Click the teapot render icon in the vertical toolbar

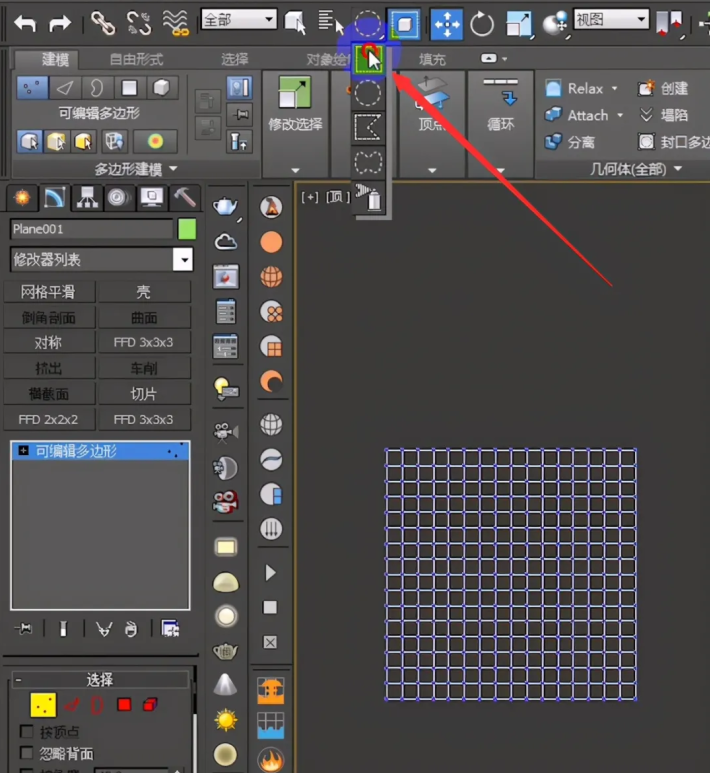[226, 207]
